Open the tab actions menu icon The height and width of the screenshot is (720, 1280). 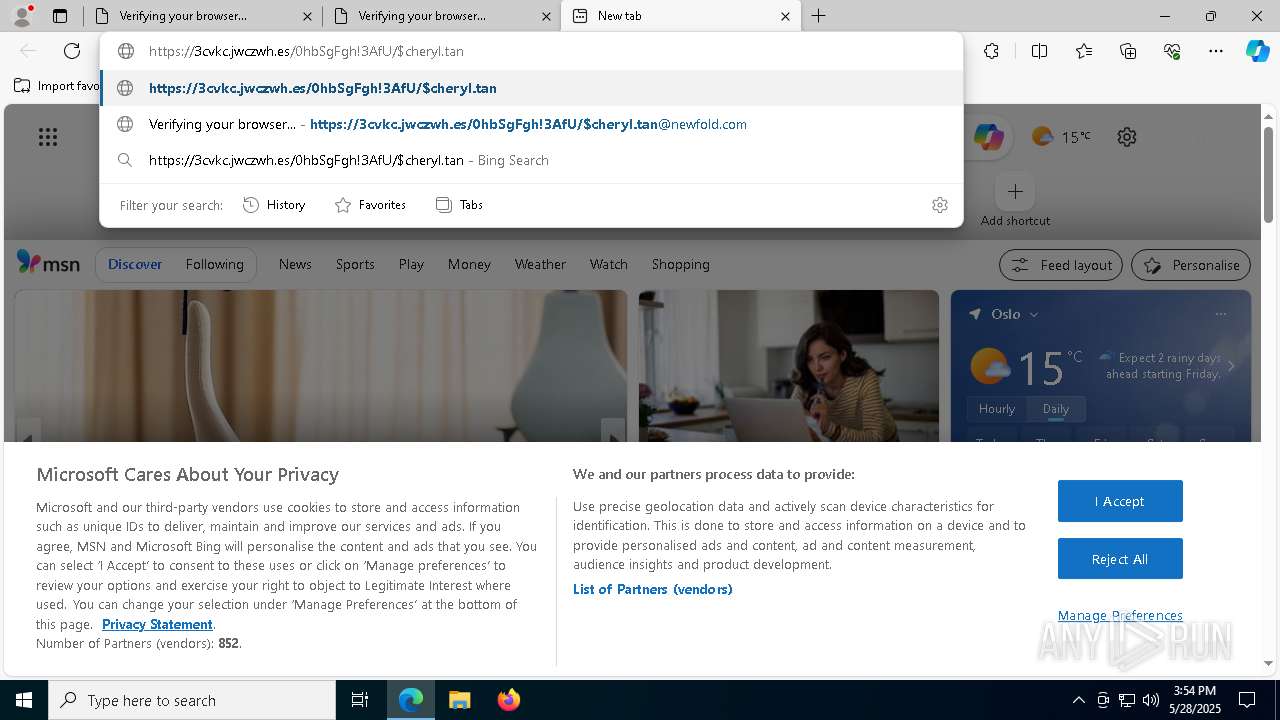(x=60, y=16)
